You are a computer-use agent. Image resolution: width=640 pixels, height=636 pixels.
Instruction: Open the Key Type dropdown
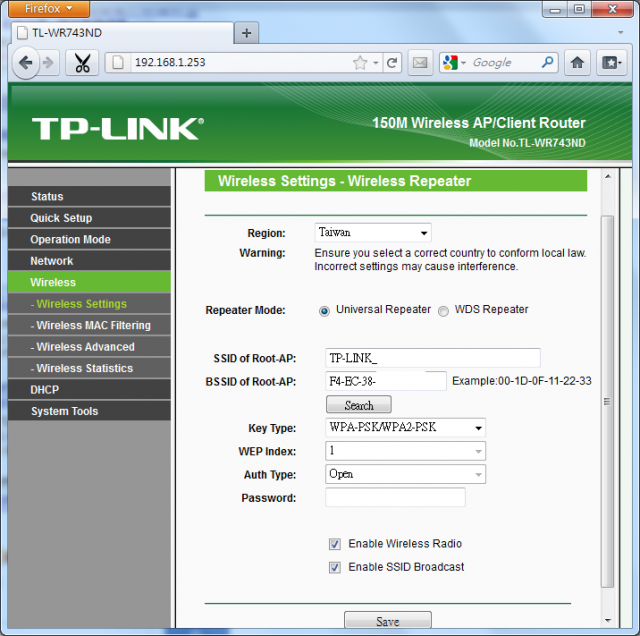coord(406,427)
